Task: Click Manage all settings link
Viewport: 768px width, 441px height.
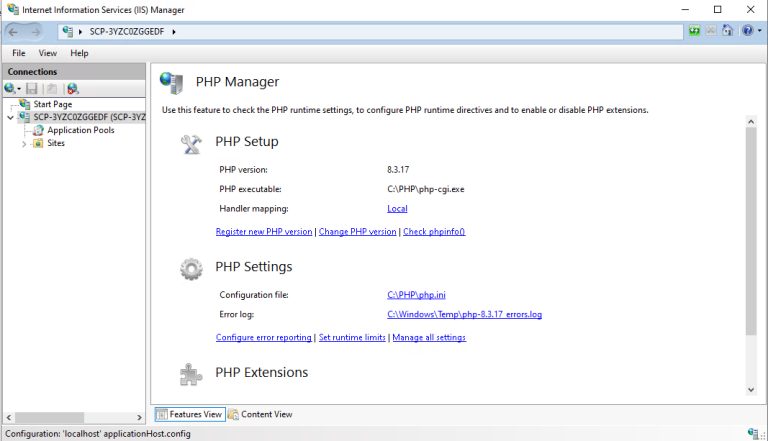Action: tap(429, 338)
